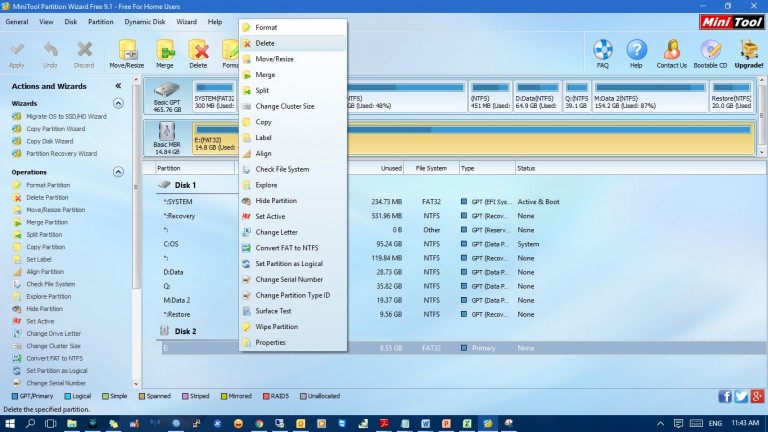This screenshot has height=432, width=768.
Task: Choose Explore in the context menu
Action: [x=293, y=185]
